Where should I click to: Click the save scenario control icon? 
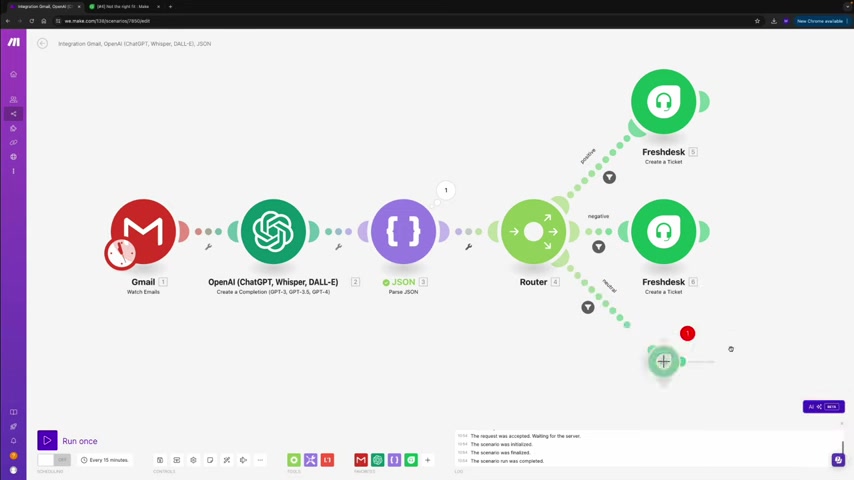[x=160, y=460]
